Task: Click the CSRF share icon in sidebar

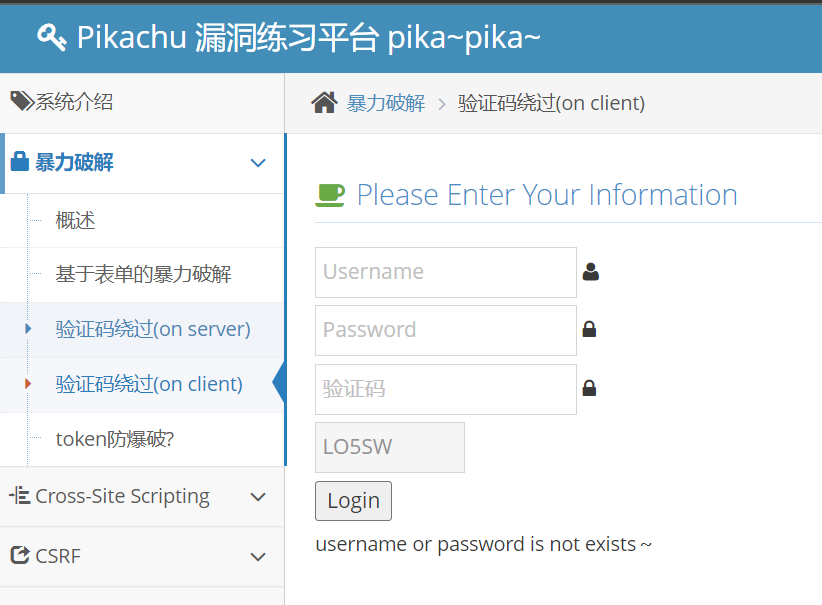Action: pyautogui.click(x=19, y=555)
